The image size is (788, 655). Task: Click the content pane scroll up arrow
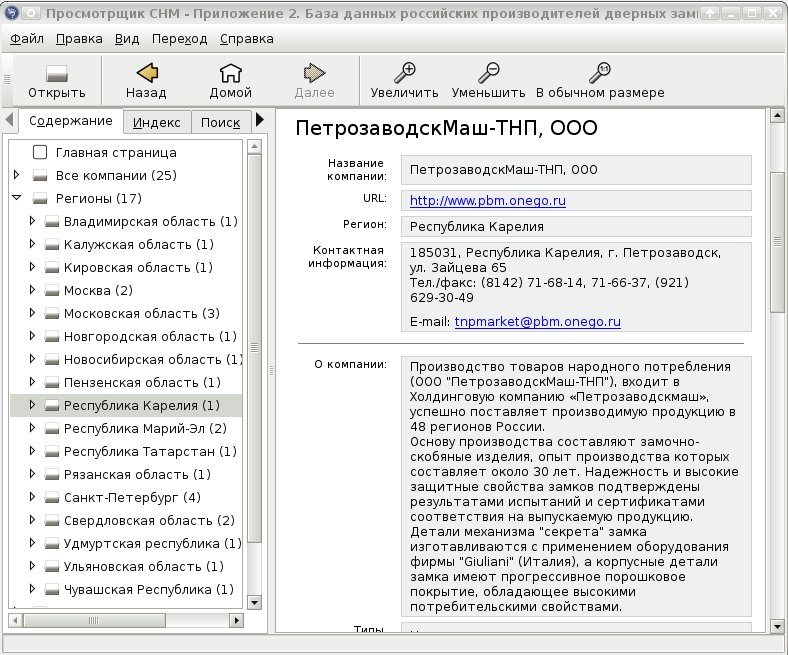click(x=777, y=116)
